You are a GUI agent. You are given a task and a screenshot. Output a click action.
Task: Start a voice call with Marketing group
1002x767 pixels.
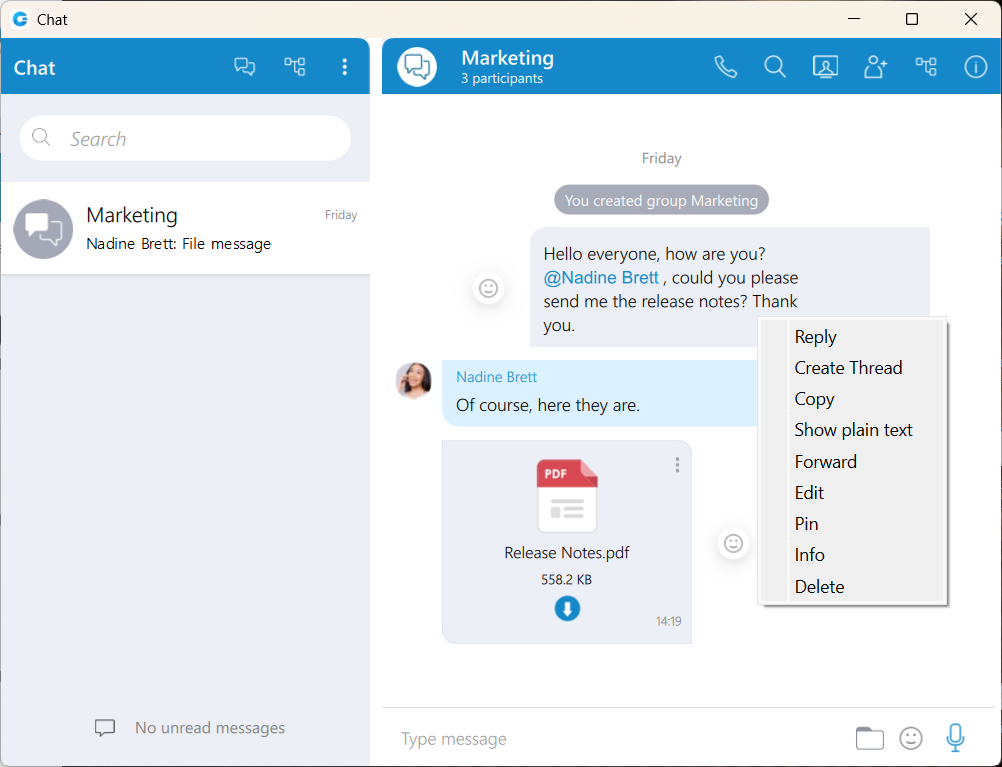725,66
